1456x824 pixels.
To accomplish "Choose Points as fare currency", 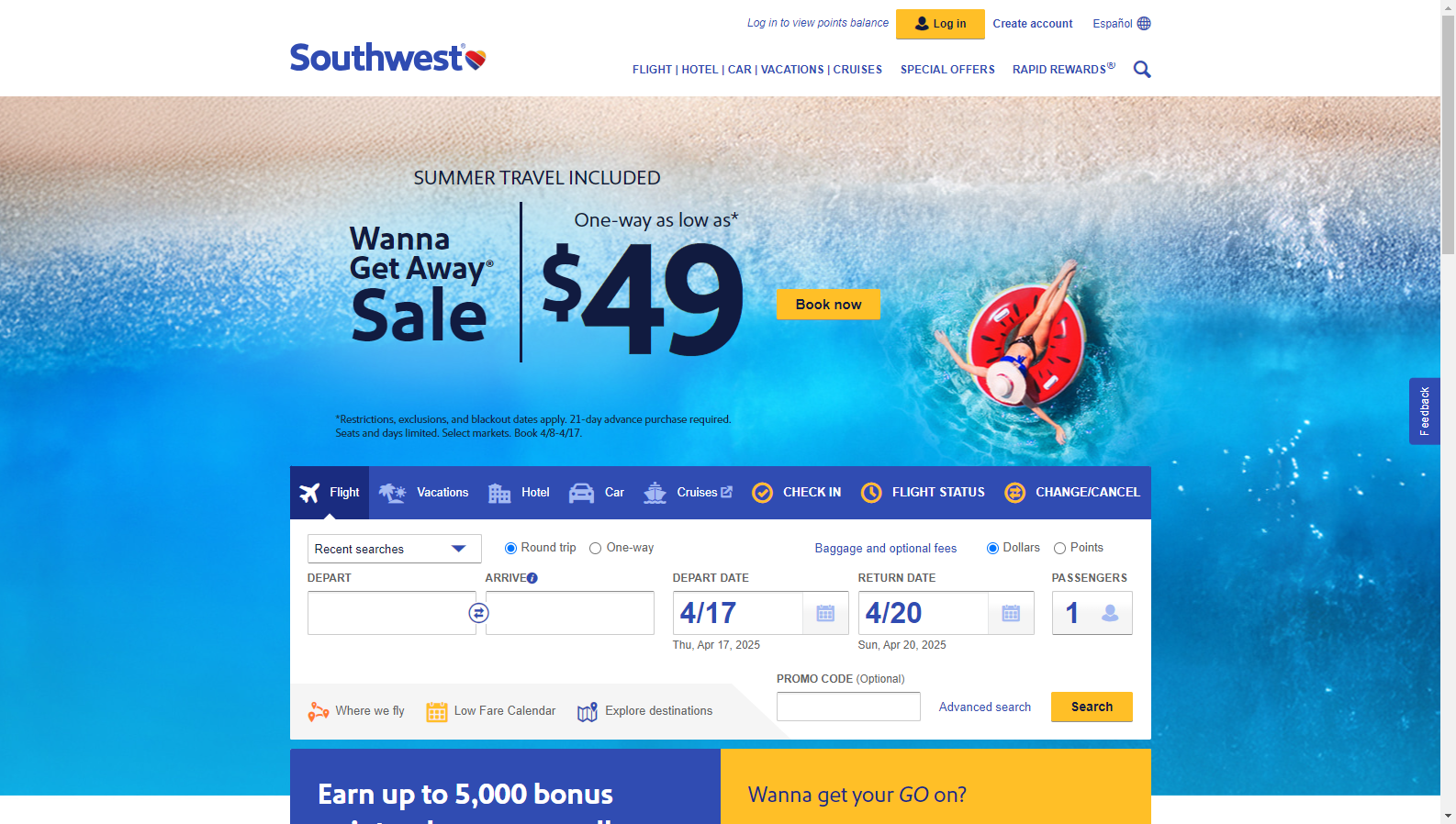I will pyautogui.click(x=1059, y=549).
